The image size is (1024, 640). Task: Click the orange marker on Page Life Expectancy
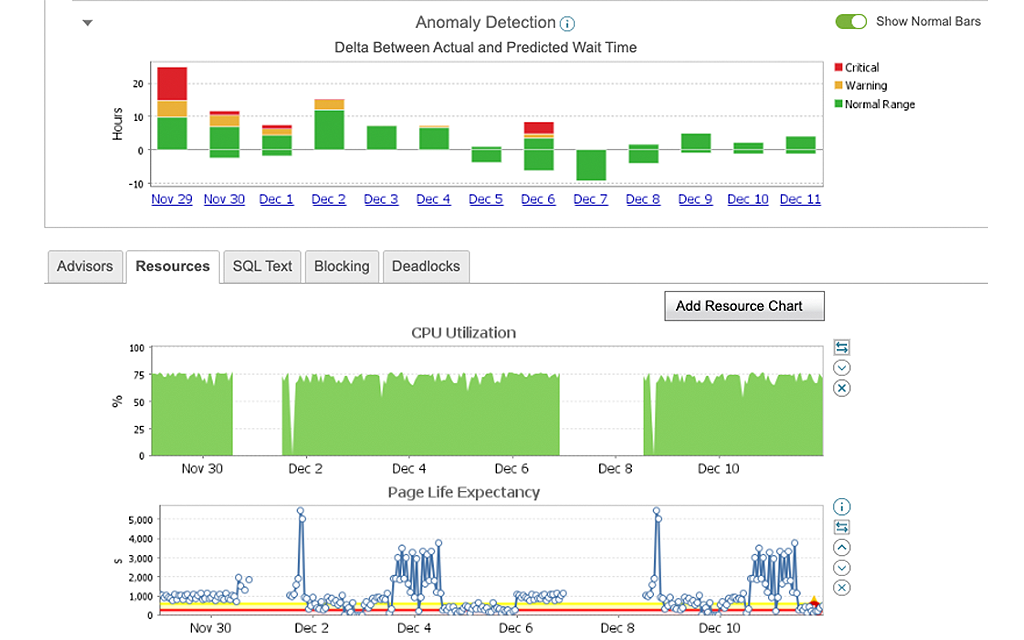coord(814,602)
